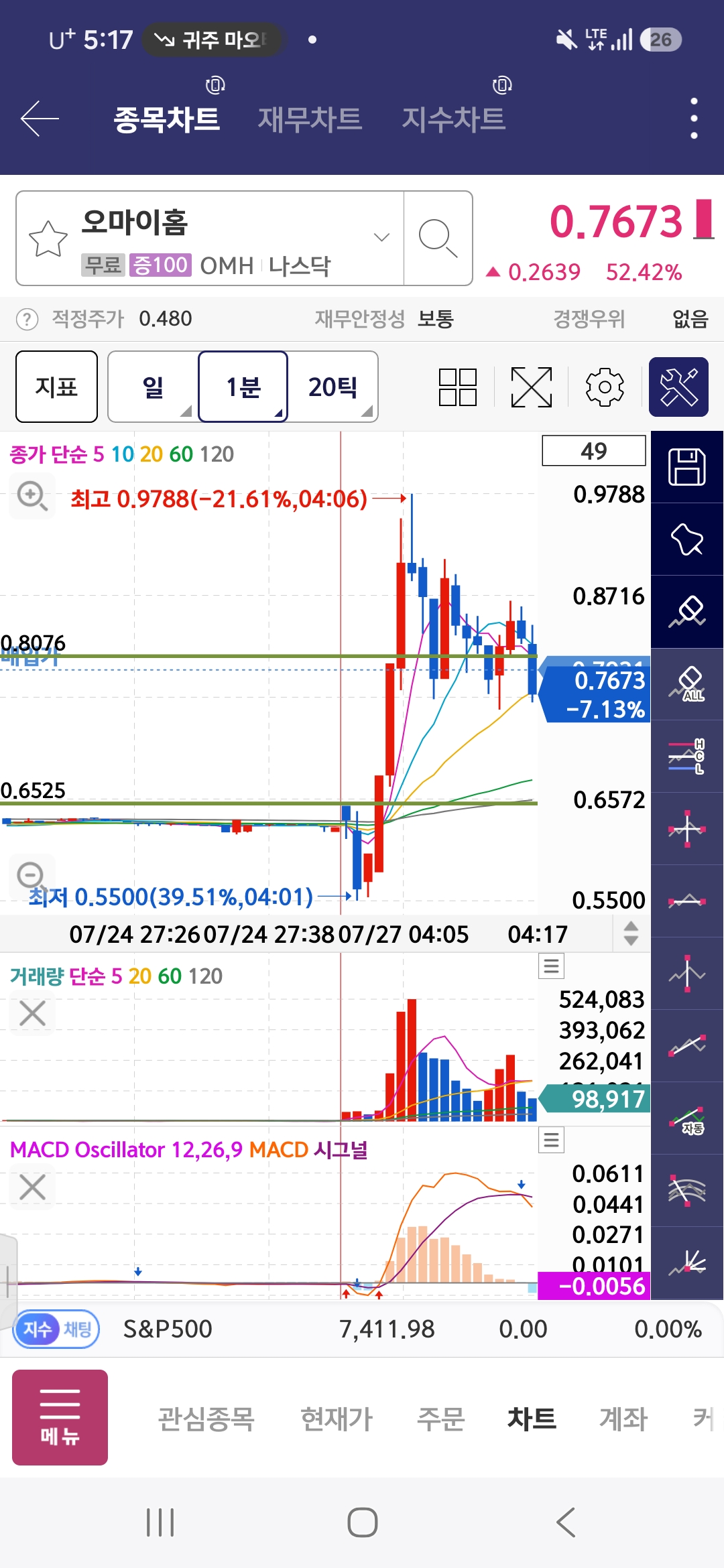Go to the 주문 bottom tab

pyautogui.click(x=440, y=1418)
